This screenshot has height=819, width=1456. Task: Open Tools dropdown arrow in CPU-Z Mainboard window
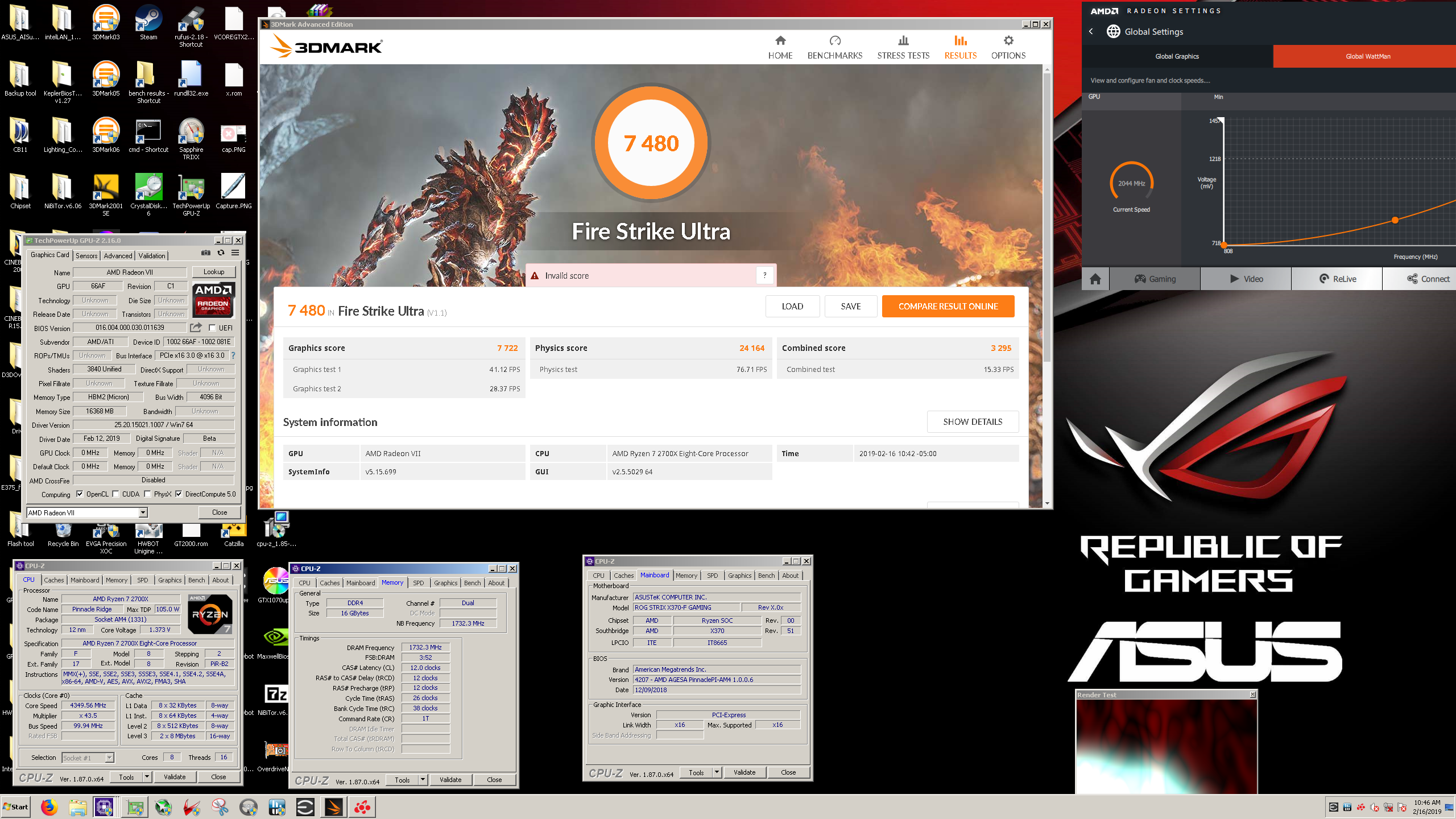[x=717, y=772]
